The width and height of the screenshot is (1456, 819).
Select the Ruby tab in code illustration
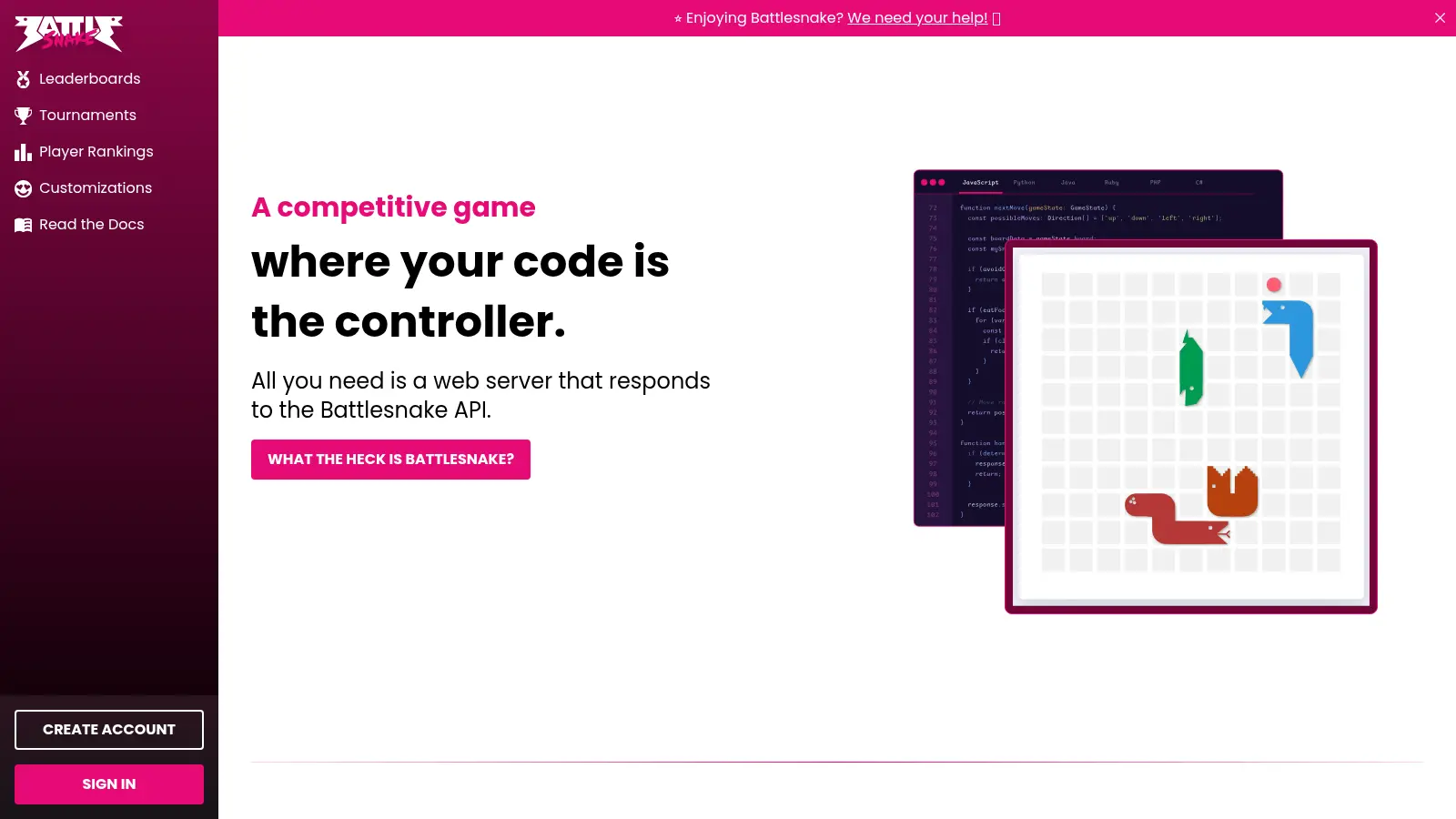click(x=1111, y=182)
